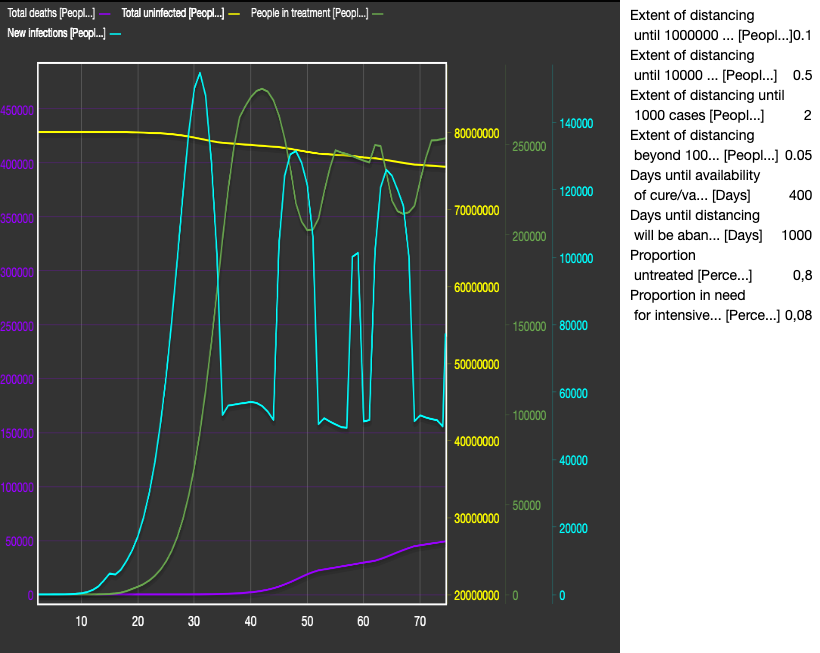Click the 50000 purple axis label

pos(19,541)
